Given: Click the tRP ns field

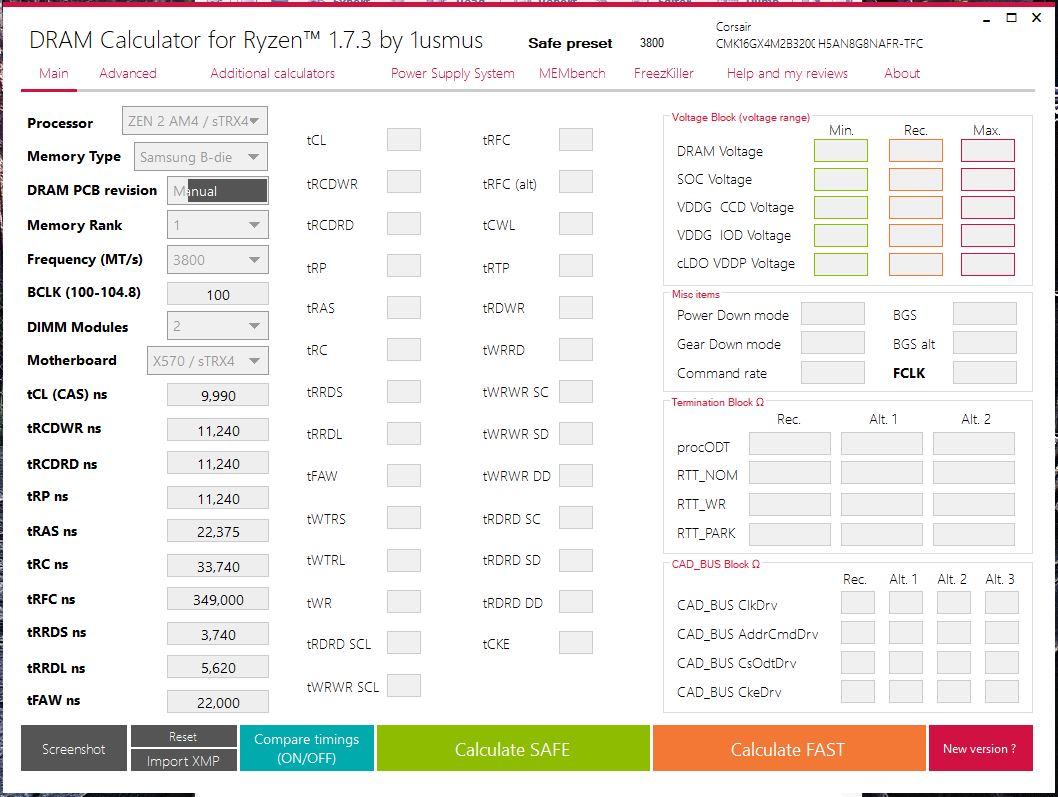Looking at the screenshot, I should (x=217, y=499).
